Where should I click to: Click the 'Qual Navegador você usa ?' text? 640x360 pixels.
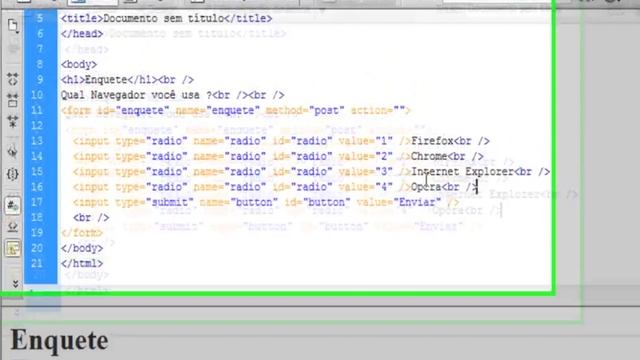click(x=137, y=95)
